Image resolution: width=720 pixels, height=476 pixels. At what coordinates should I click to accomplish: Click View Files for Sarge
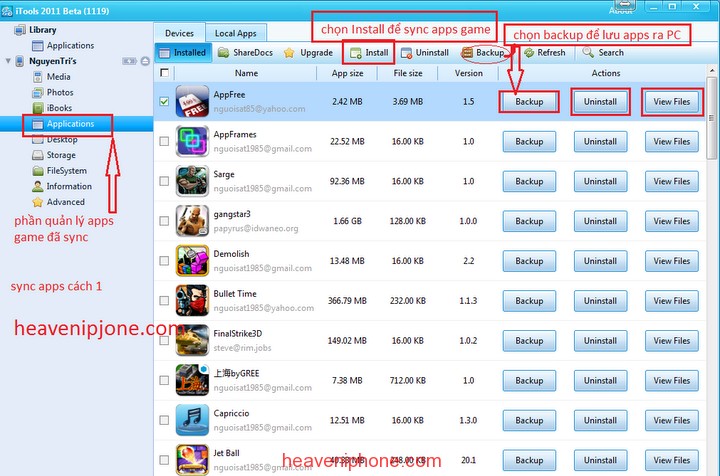pyautogui.click(x=672, y=181)
